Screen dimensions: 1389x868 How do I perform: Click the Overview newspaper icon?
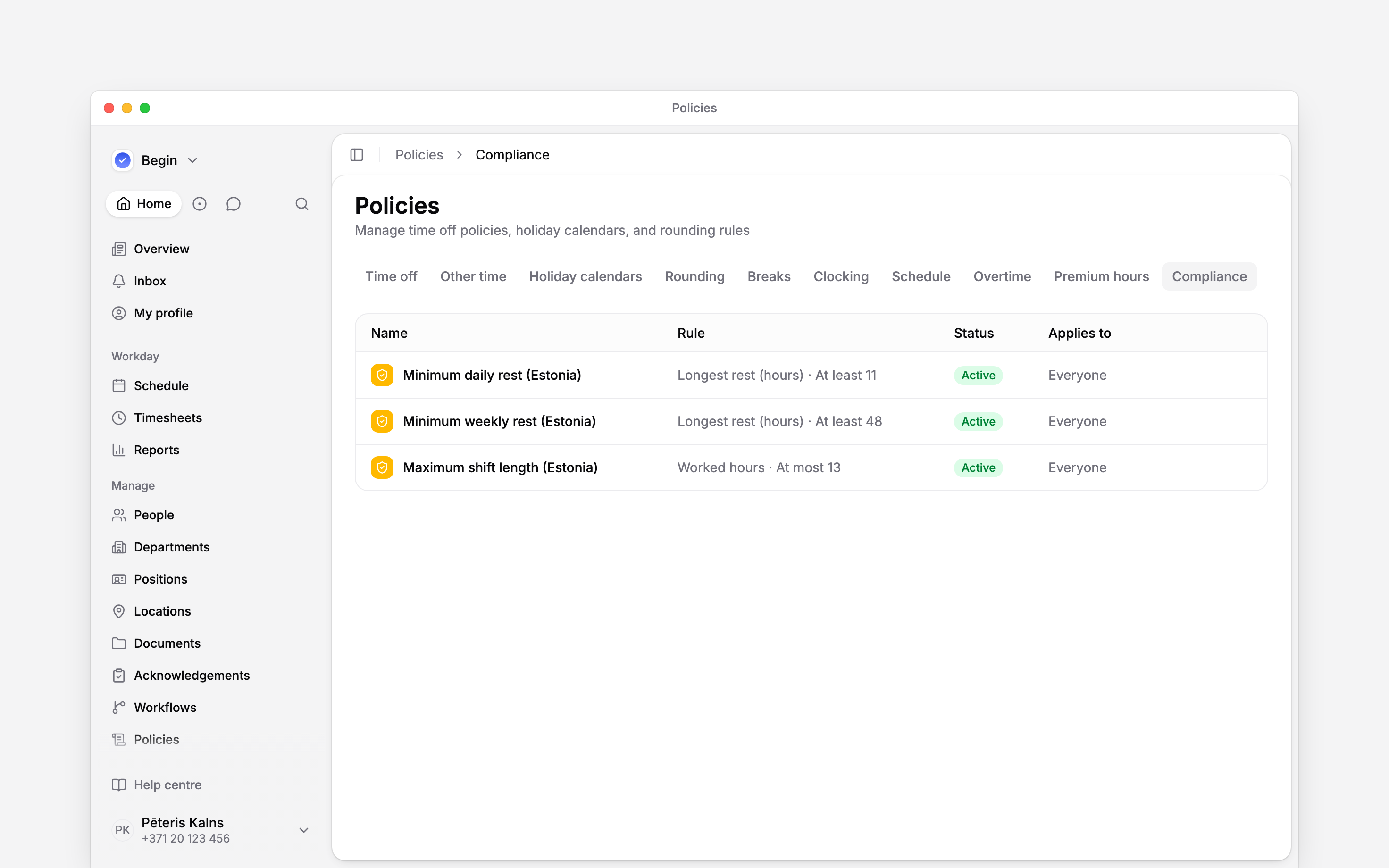pos(119,249)
